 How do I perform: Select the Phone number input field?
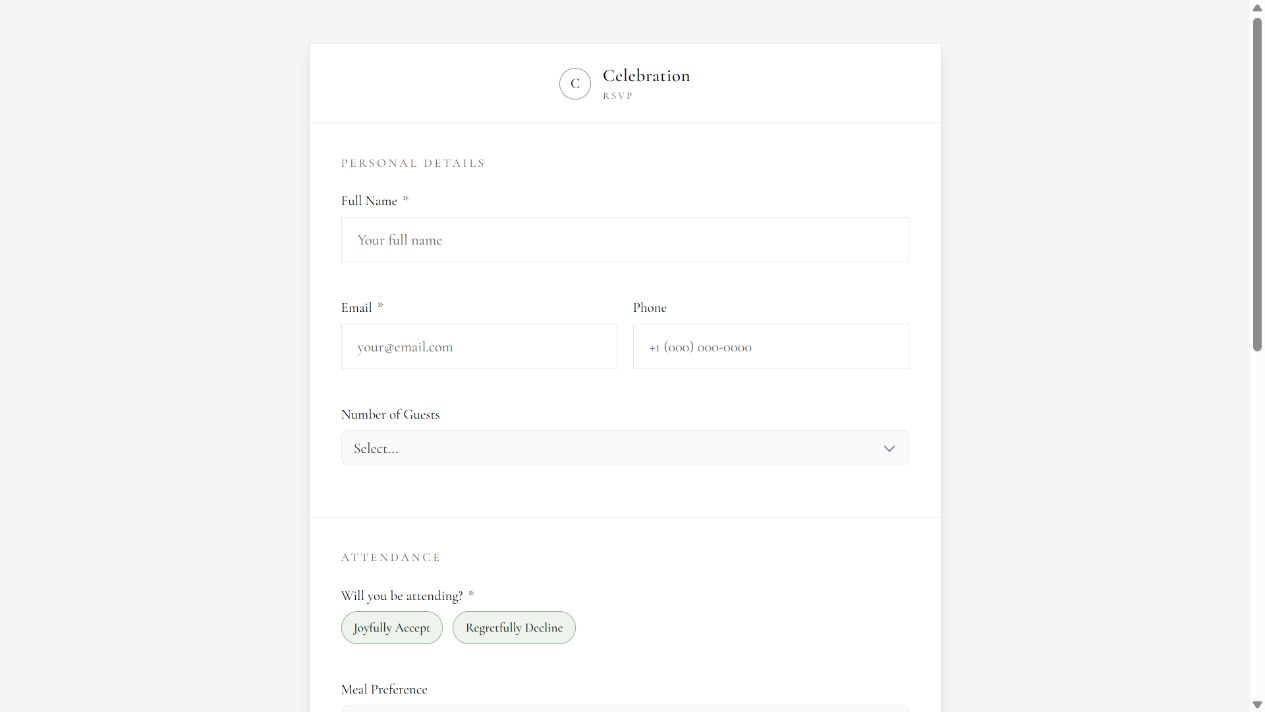[771, 346]
